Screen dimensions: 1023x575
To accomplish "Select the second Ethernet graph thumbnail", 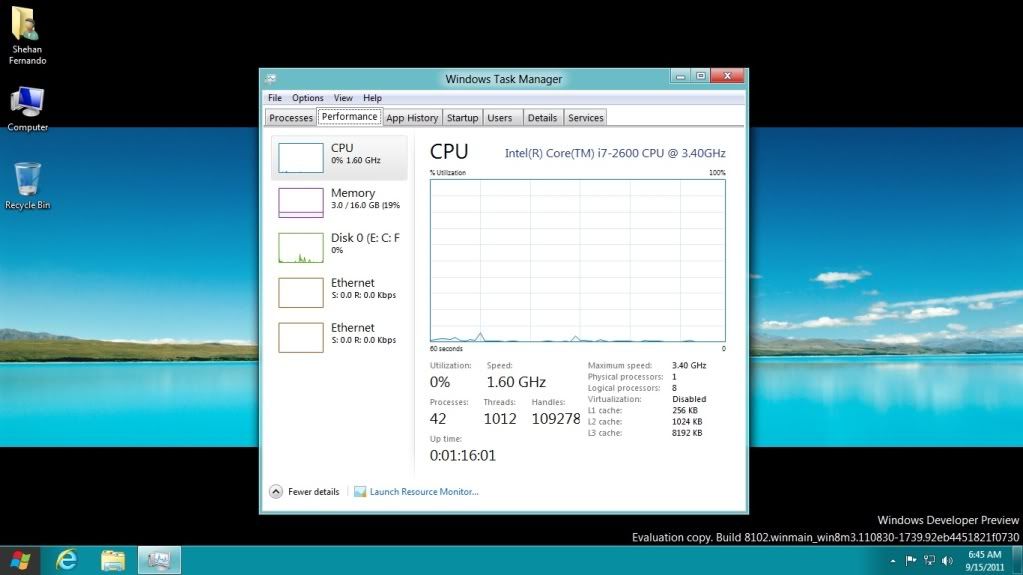I will pos(301,337).
